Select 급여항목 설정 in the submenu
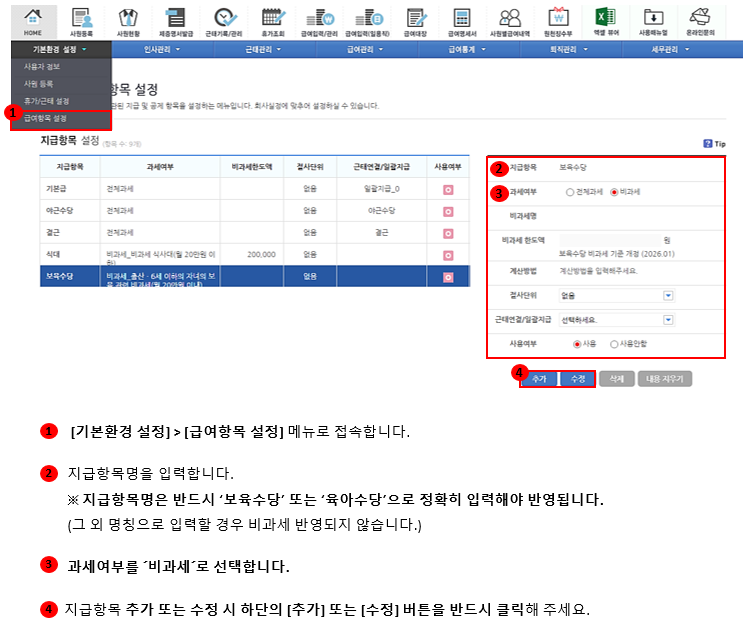Screen dimensions: 753x635 click(46, 118)
